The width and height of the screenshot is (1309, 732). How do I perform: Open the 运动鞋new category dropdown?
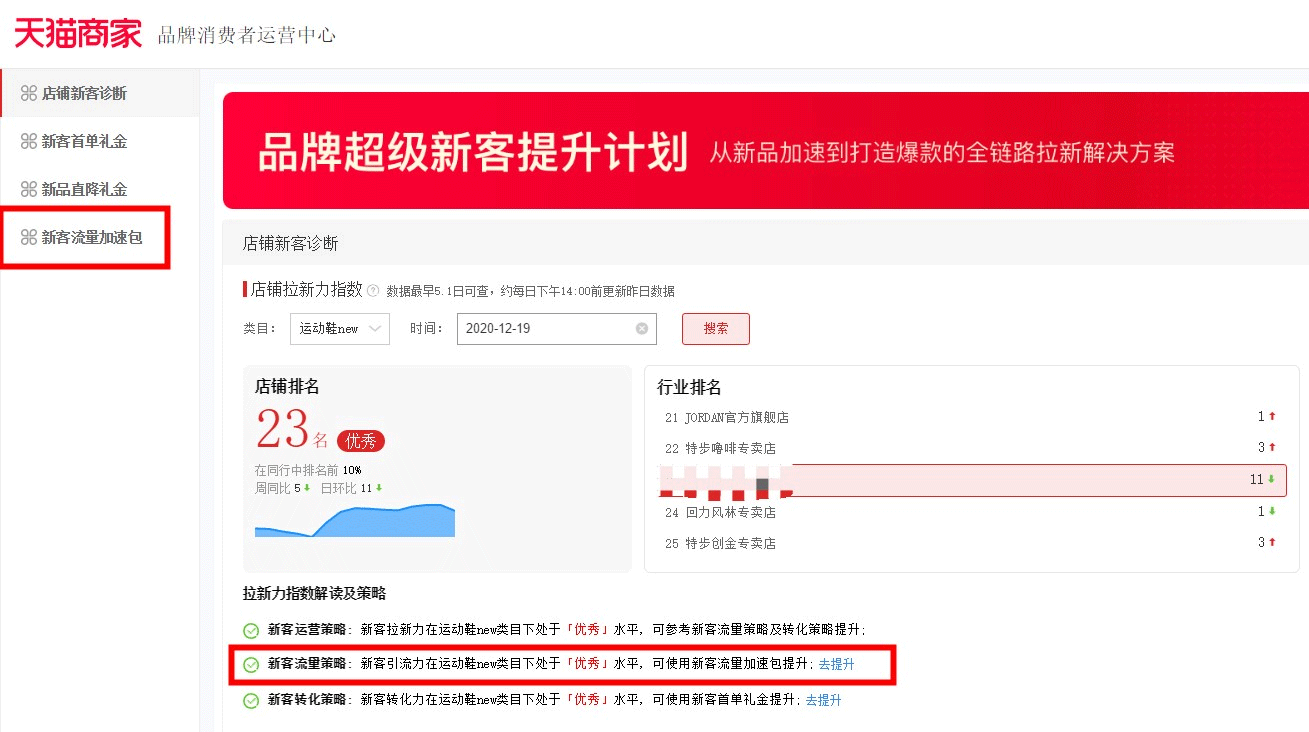pos(340,329)
